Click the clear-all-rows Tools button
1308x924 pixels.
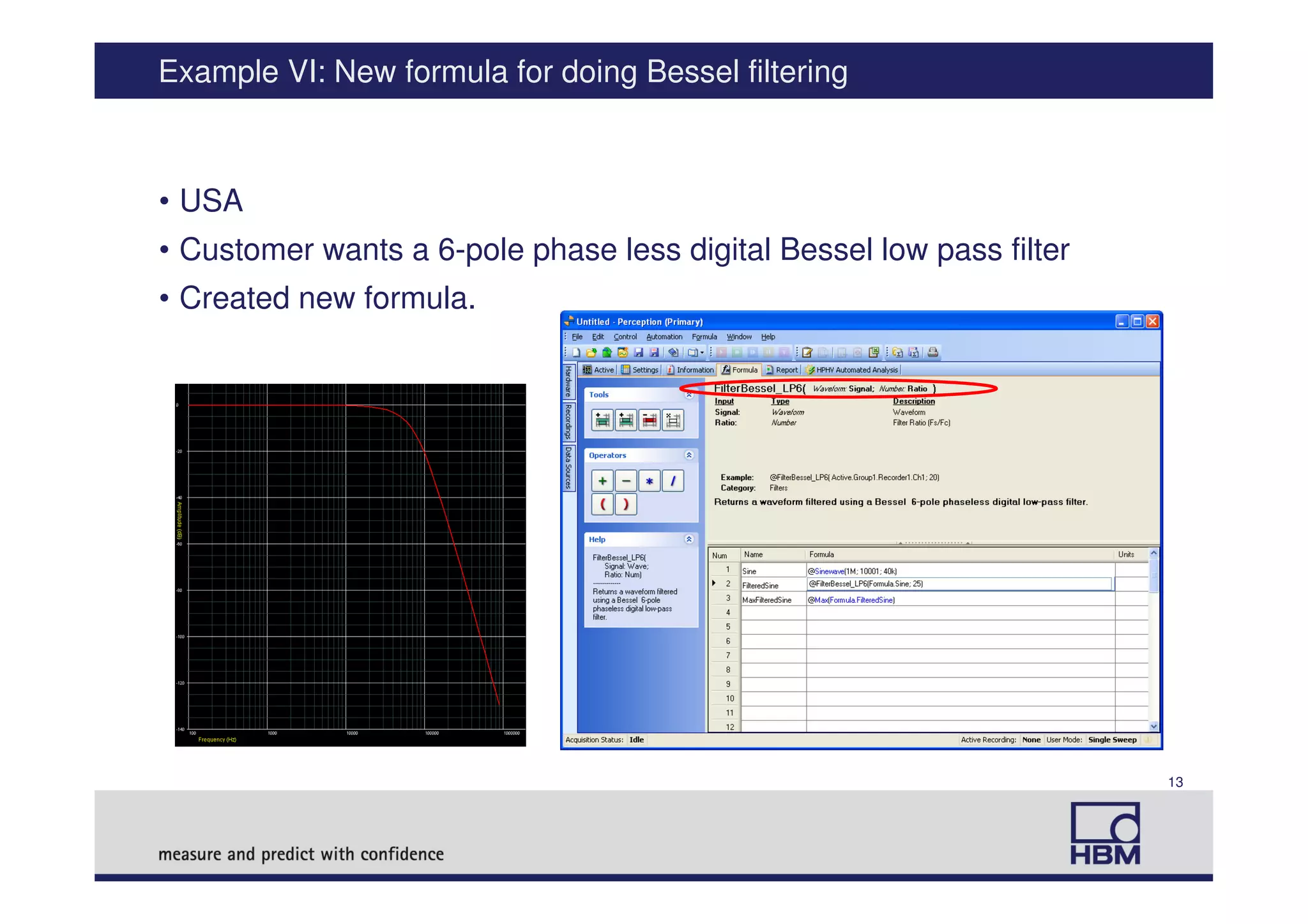(x=673, y=420)
